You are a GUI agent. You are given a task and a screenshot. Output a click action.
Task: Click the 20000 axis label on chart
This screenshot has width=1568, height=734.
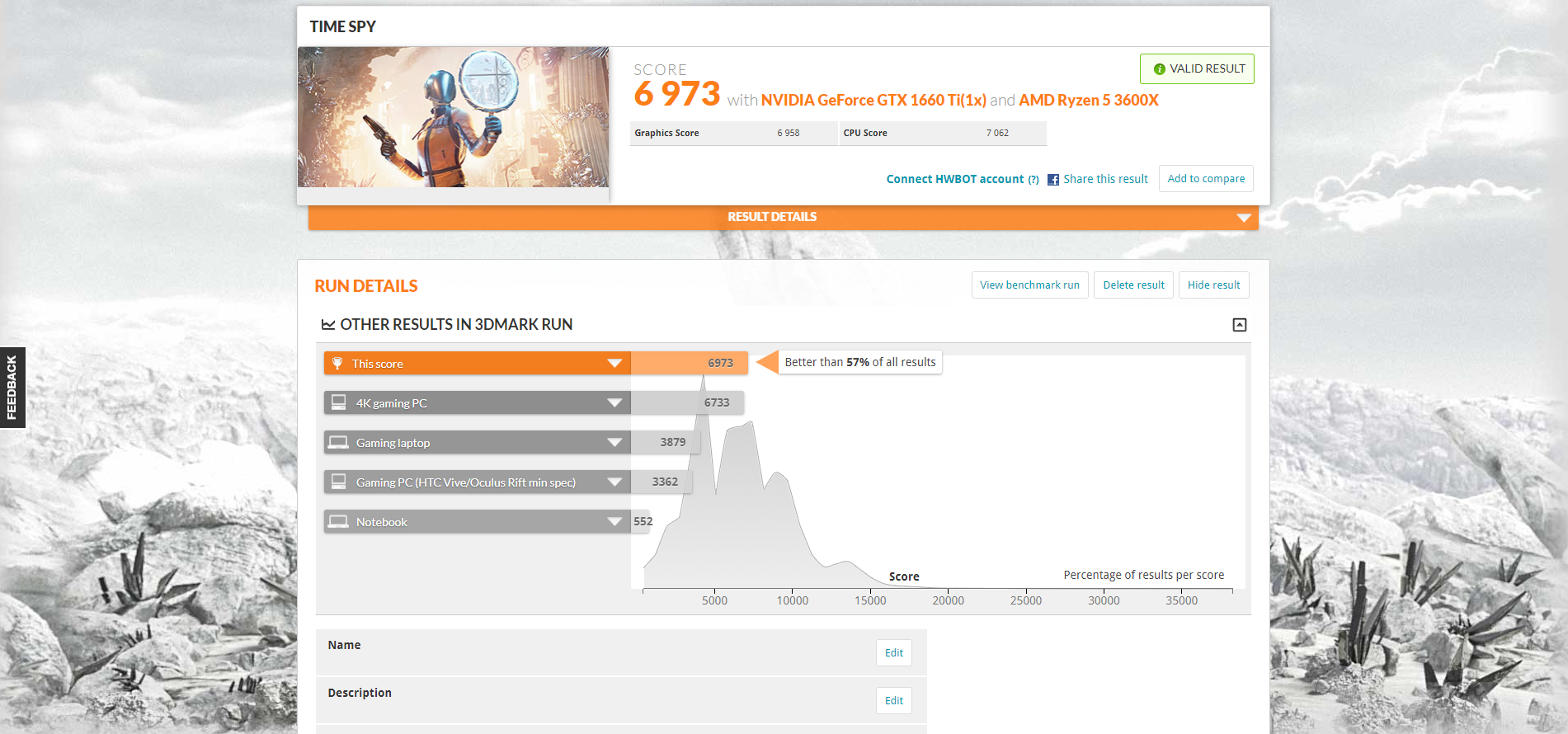point(948,600)
